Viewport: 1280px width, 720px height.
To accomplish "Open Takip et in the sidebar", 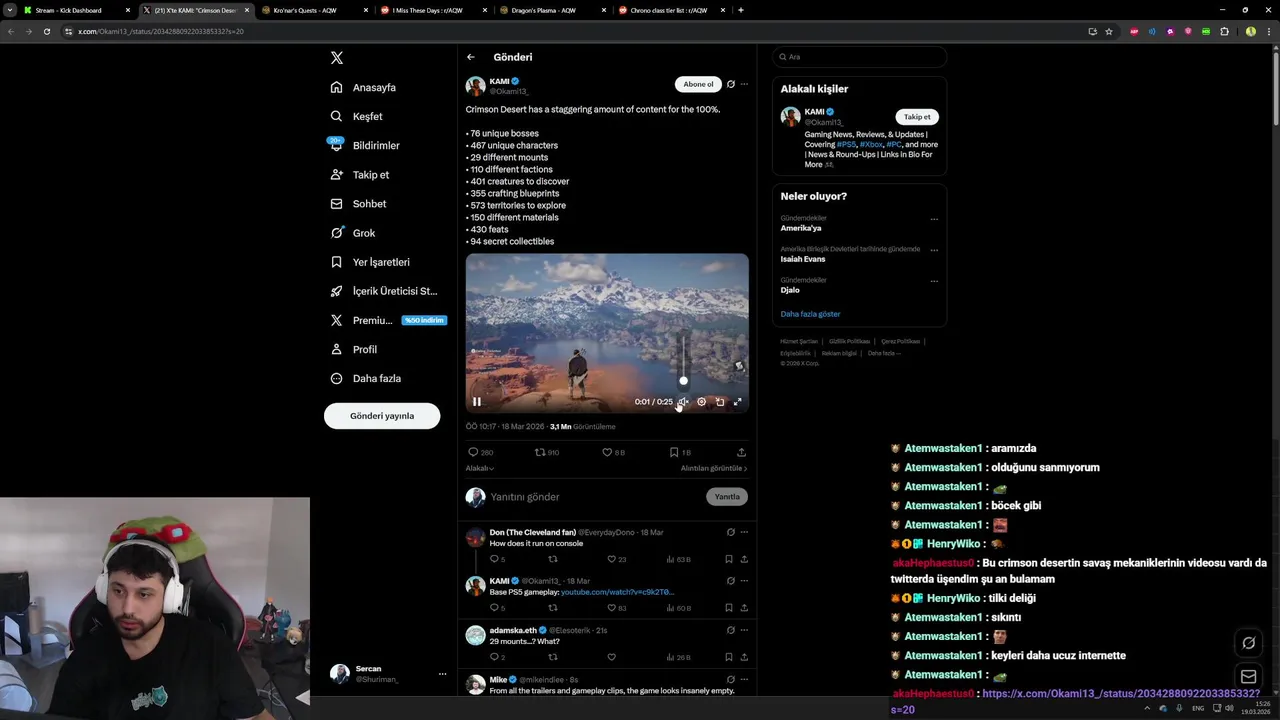I will point(360,174).
